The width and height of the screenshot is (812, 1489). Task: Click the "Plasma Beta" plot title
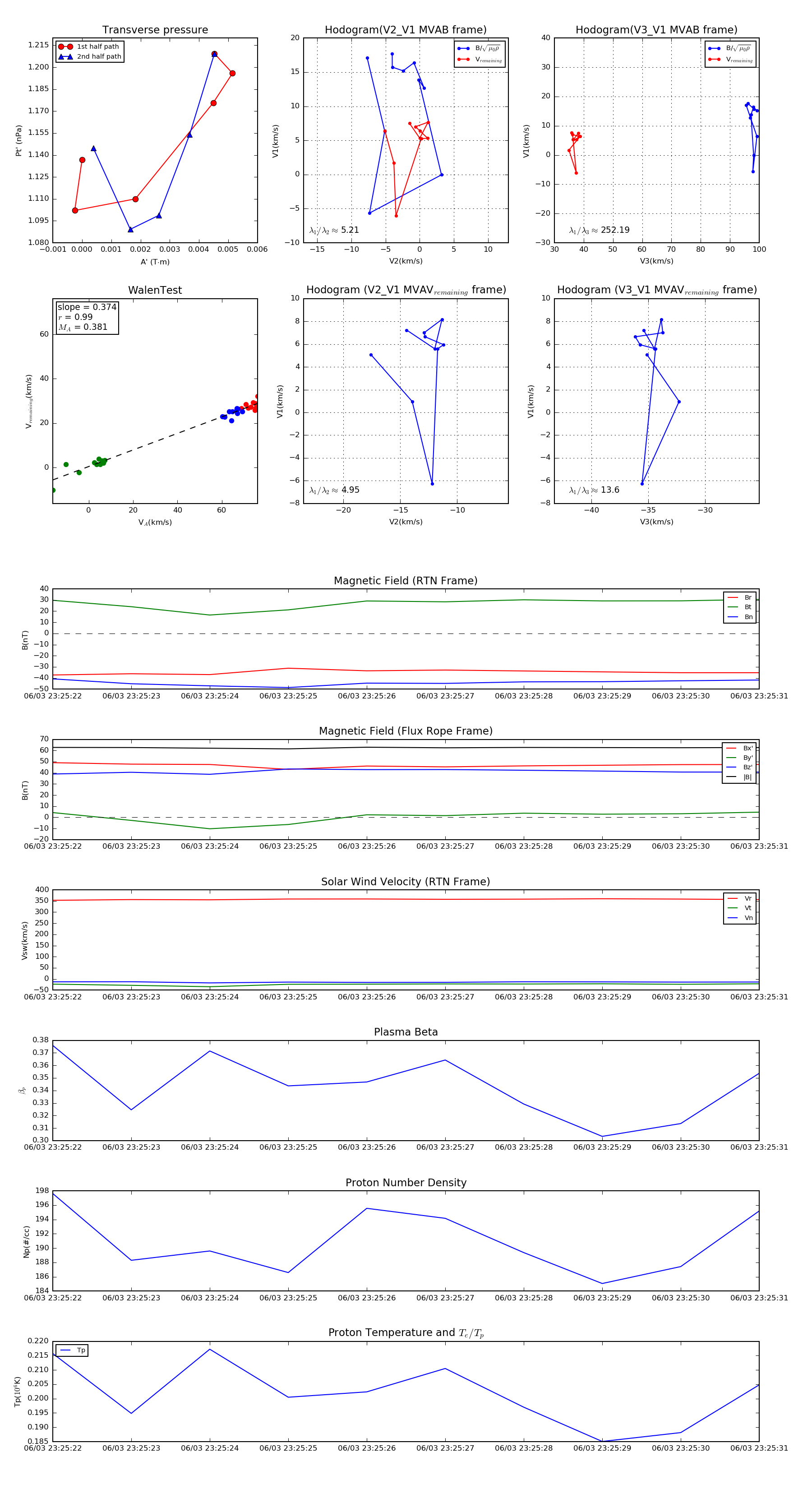[406, 1032]
